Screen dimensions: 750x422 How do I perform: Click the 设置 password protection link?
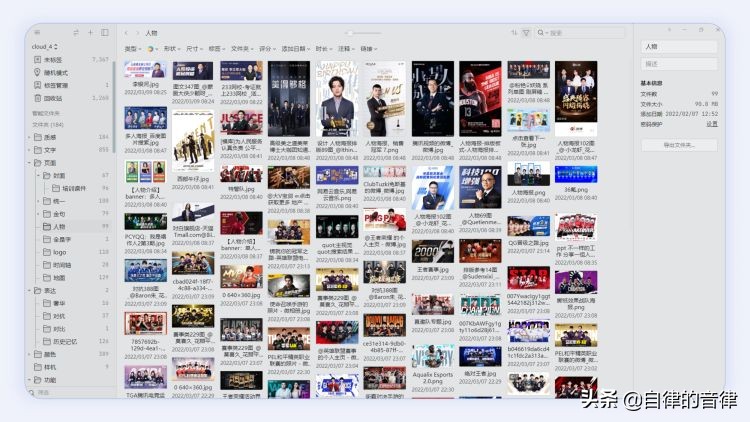(x=712, y=124)
